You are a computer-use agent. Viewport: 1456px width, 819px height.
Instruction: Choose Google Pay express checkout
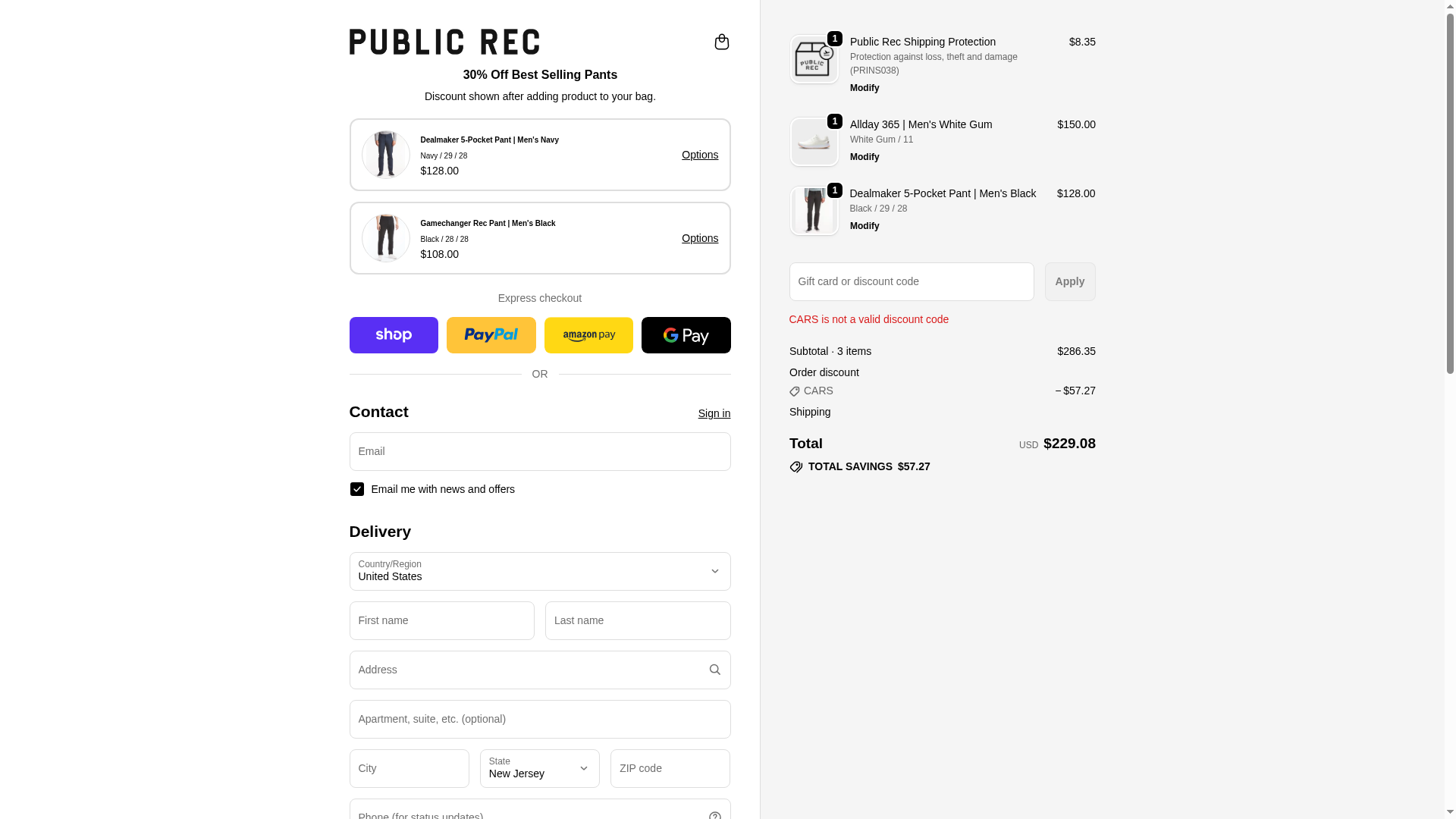point(686,335)
